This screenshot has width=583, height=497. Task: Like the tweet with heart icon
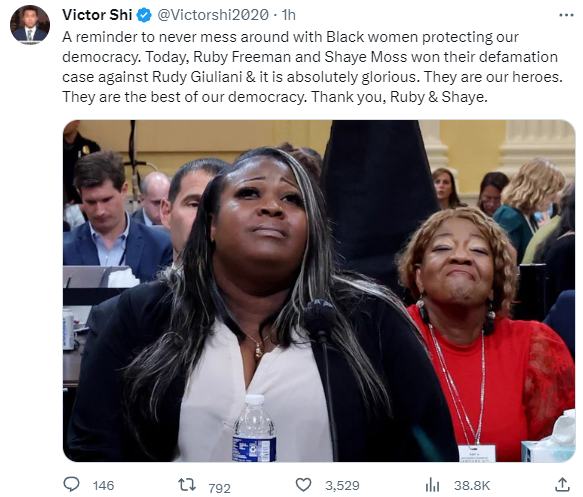click(303, 485)
